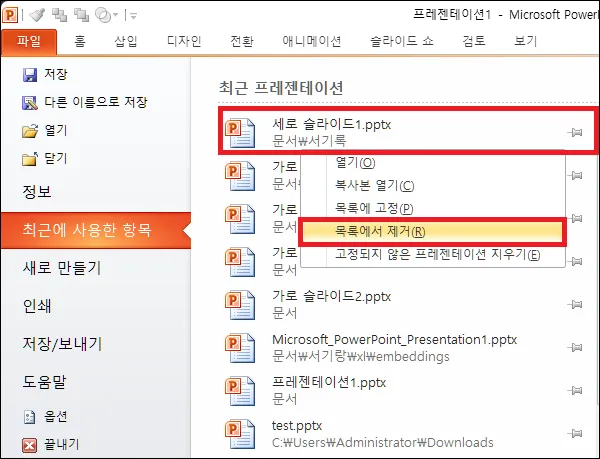Switch to the 보기 ribbon tab
The height and width of the screenshot is (459, 600).
526,41
